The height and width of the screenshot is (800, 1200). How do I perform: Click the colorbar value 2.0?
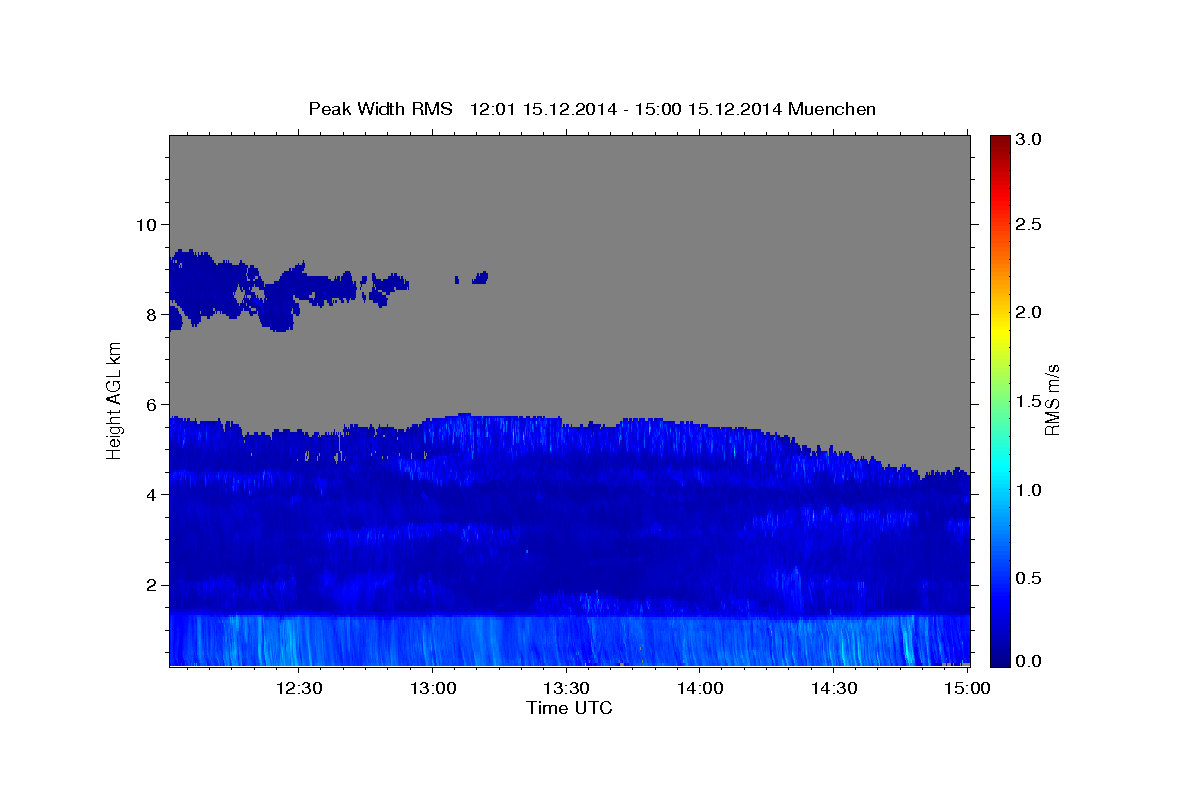point(1030,312)
